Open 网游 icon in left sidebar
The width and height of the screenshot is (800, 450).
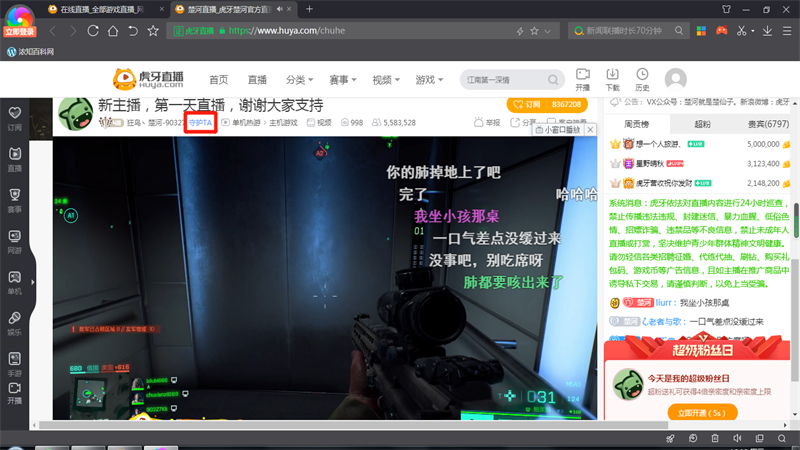click(x=15, y=241)
